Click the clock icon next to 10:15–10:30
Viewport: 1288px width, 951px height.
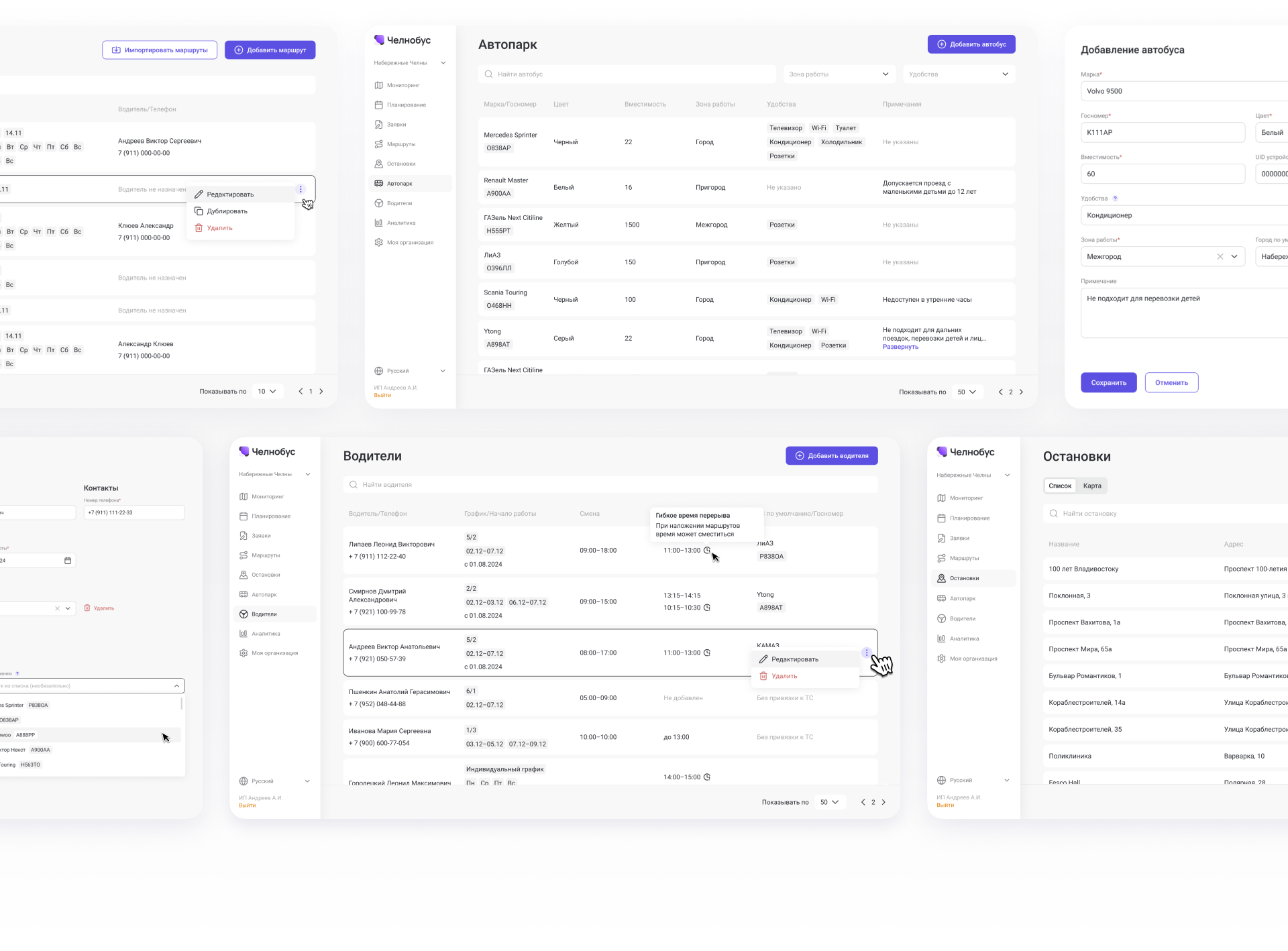tap(707, 608)
